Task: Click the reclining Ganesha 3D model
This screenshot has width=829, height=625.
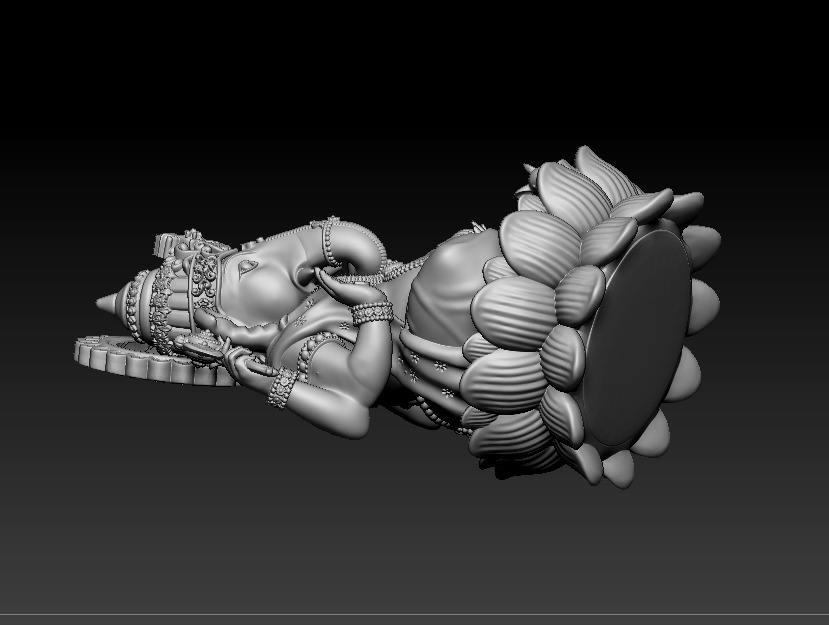Action: (x=397, y=317)
